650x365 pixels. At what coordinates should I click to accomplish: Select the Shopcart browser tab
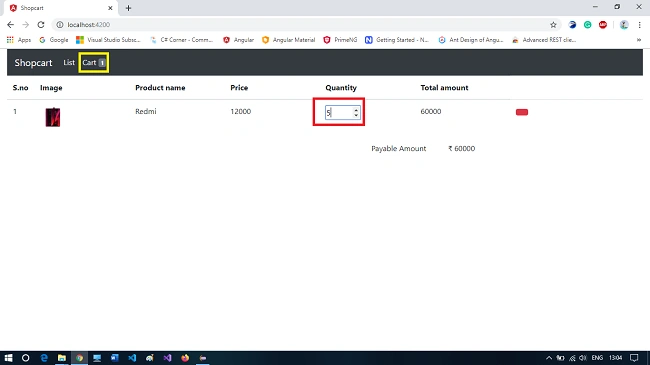60,8
